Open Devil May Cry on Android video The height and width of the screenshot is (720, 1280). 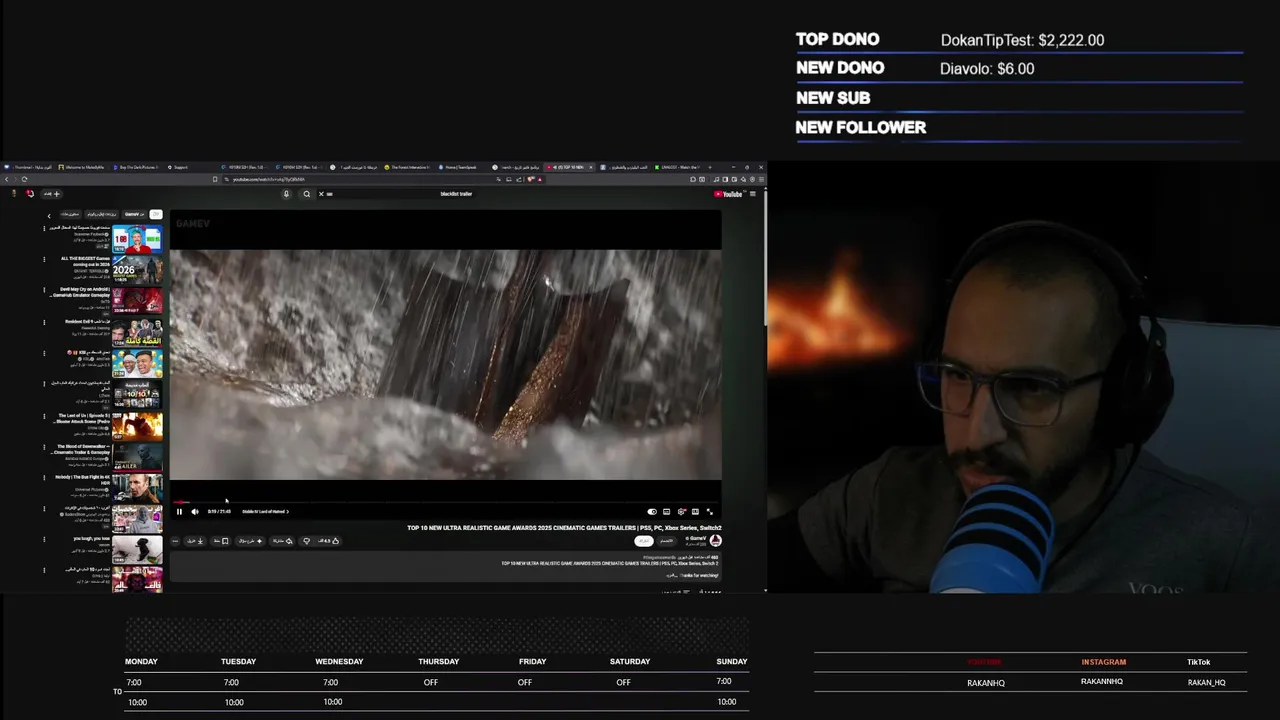137,301
